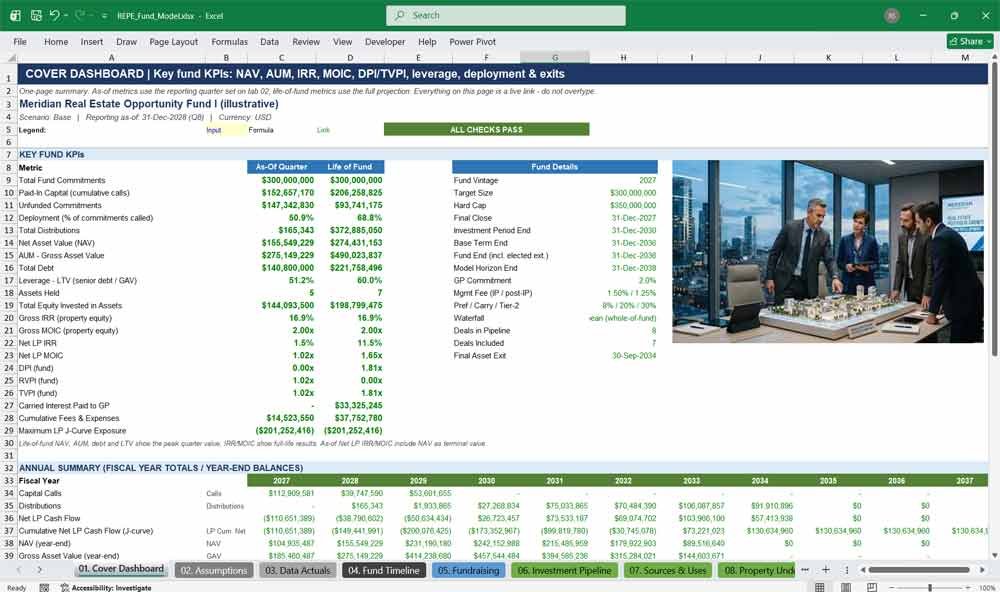Switch to Page Layout view in status bar
The width and height of the screenshot is (1000, 592).
846,587
